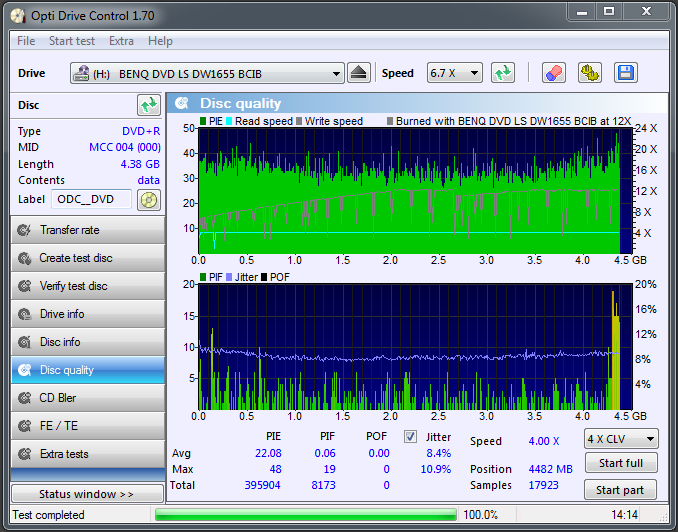
Task: Click the MID value MCC 004 (000)
Action: 125,147
